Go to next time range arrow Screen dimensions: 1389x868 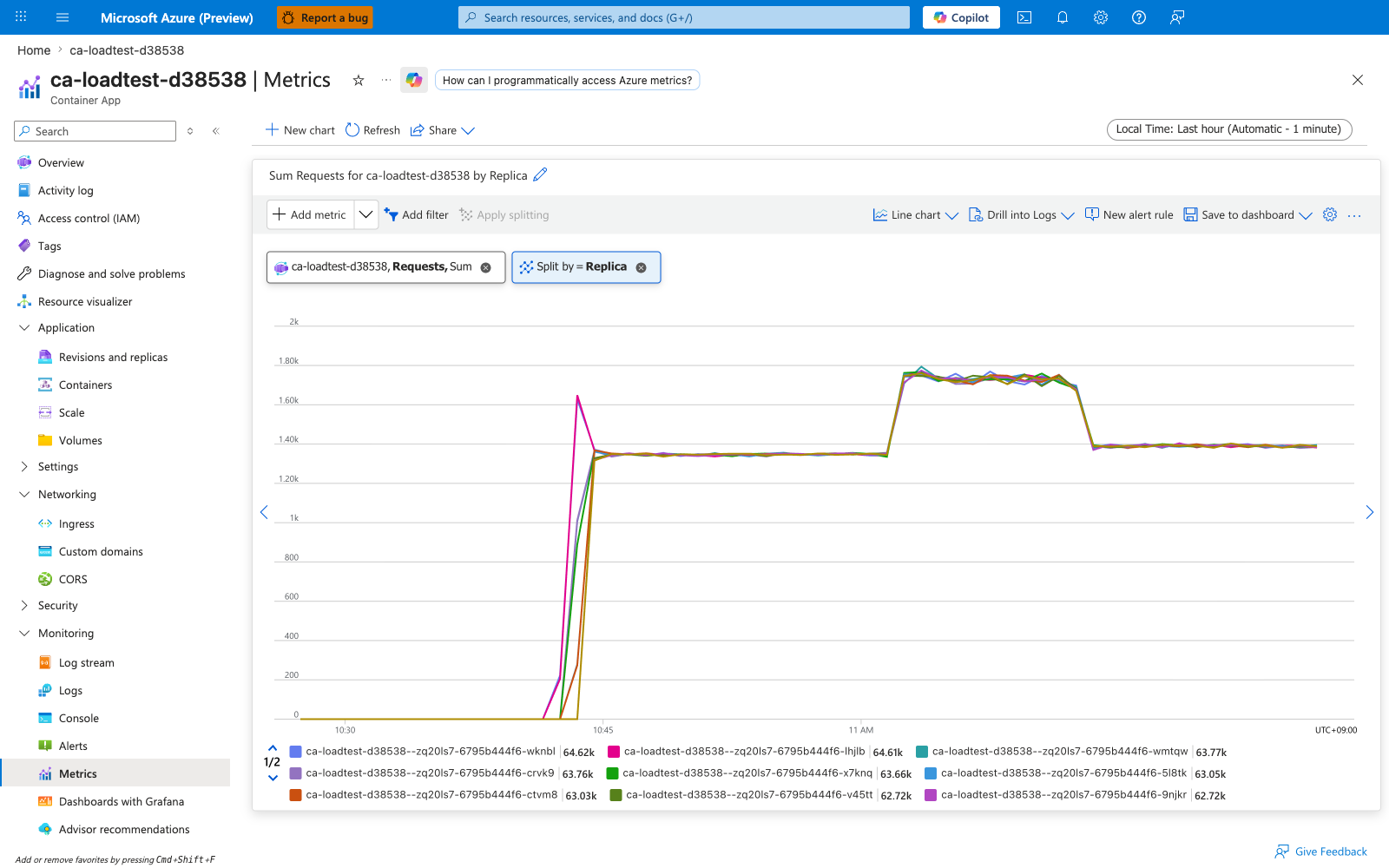[1369, 512]
